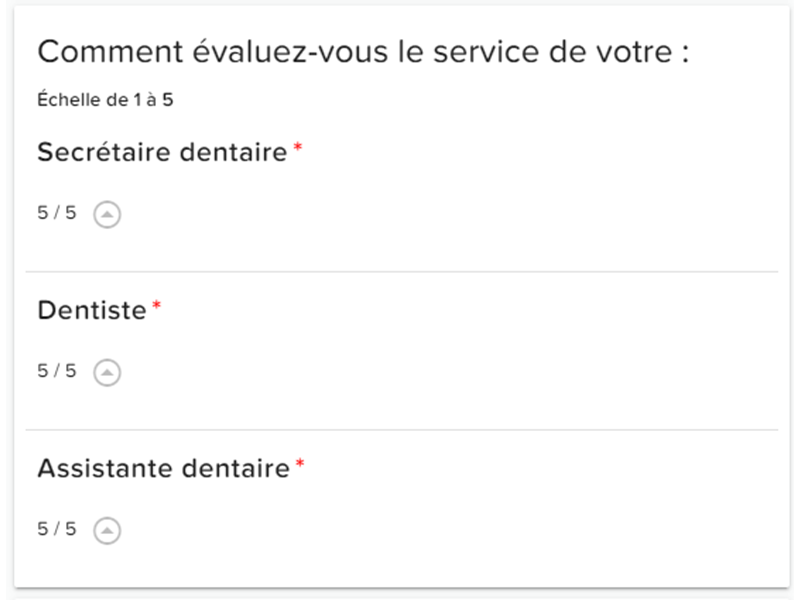This screenshot has width=800, height=600.
Task: Click the 'Échelle de 1 à 5' subtitle
Action: (107, 101)
